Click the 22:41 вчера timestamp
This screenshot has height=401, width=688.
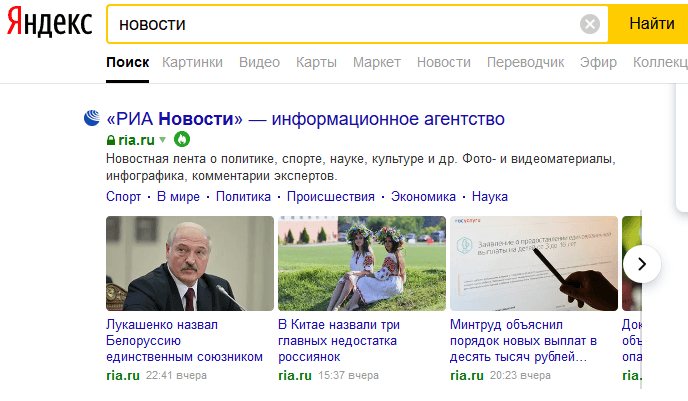[x=176, y=376]
